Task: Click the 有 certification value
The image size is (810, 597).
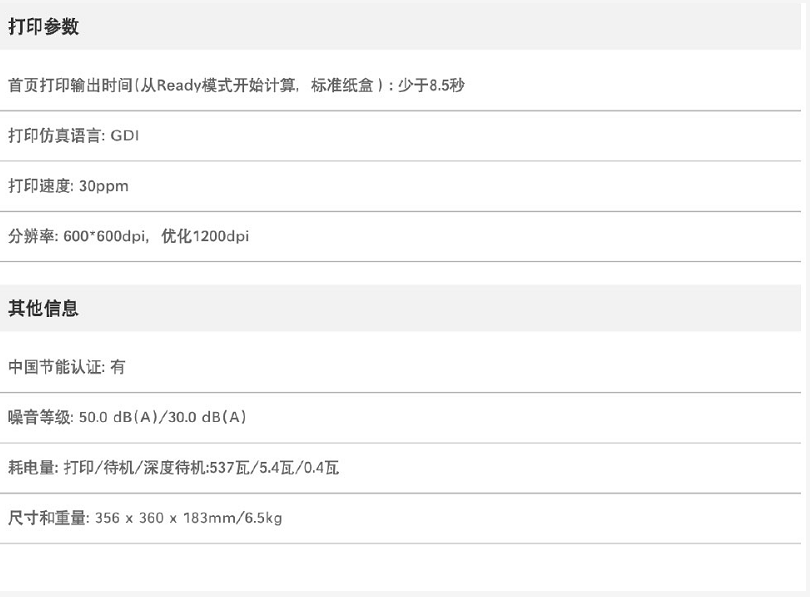Action: (x=117, y=367)
